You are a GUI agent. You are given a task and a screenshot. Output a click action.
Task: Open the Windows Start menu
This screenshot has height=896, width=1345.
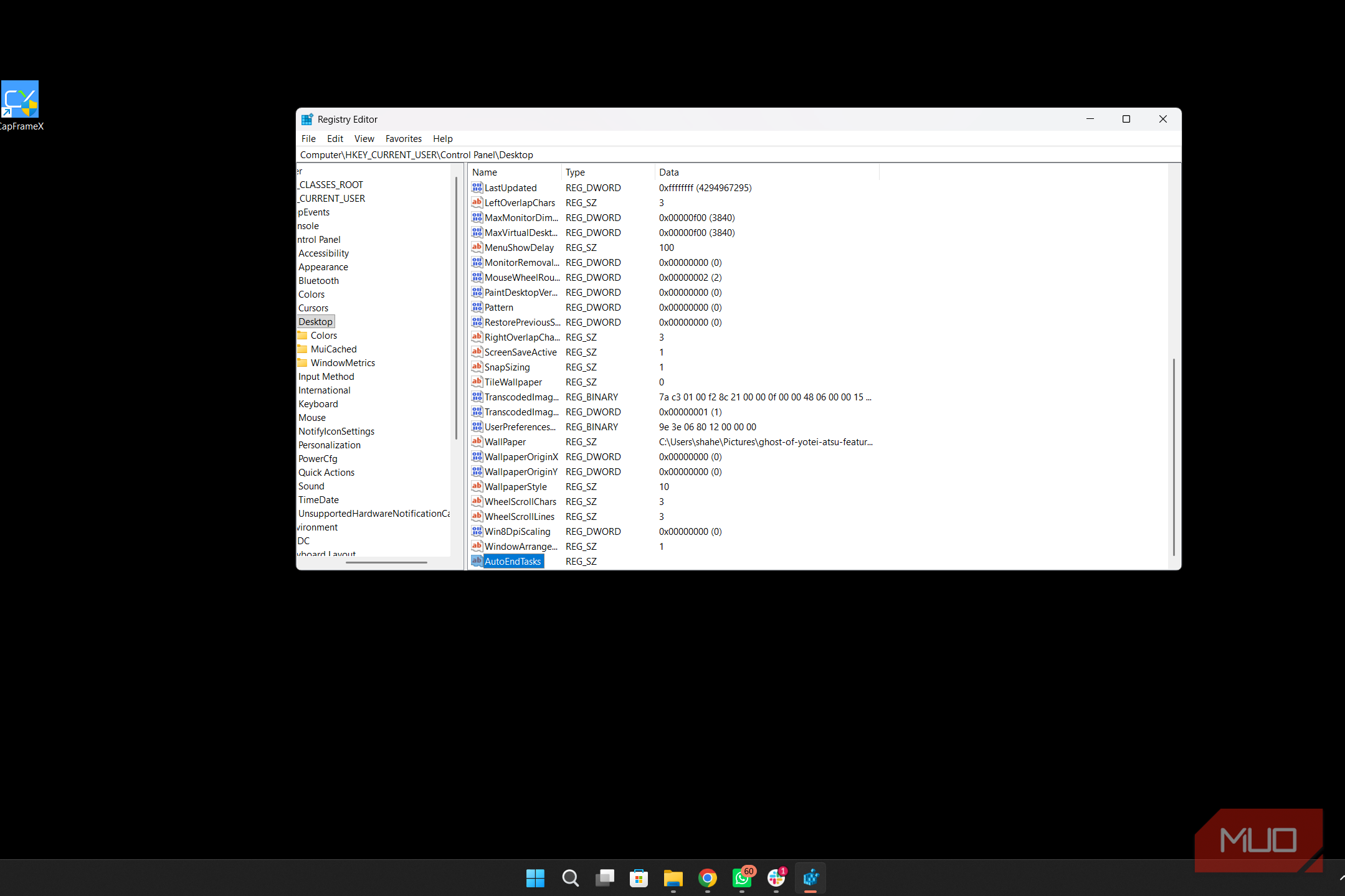pyautogui.click(x=535, y=878)
